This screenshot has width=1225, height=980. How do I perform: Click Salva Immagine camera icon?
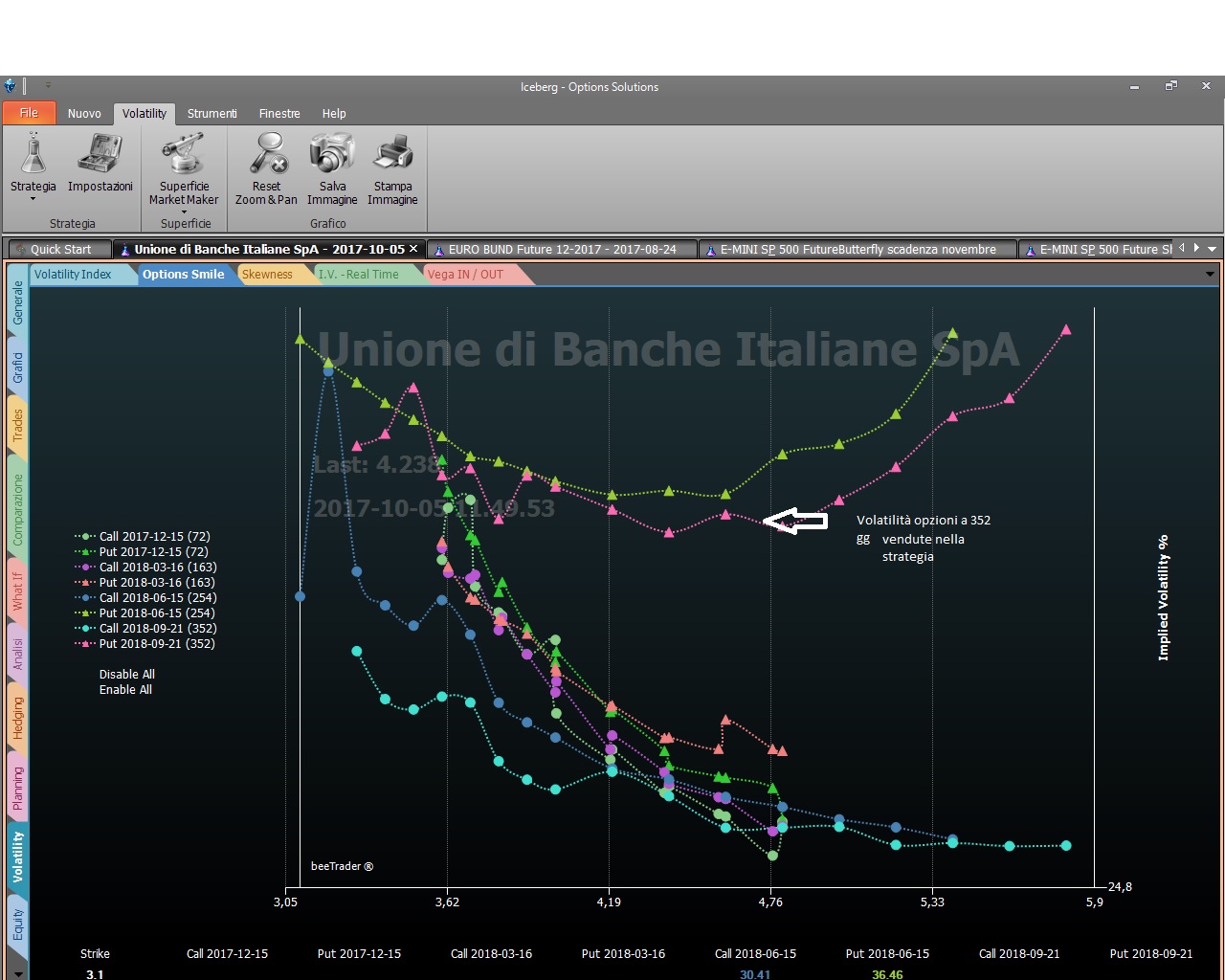pyautogui.click(x=332, y=153)
